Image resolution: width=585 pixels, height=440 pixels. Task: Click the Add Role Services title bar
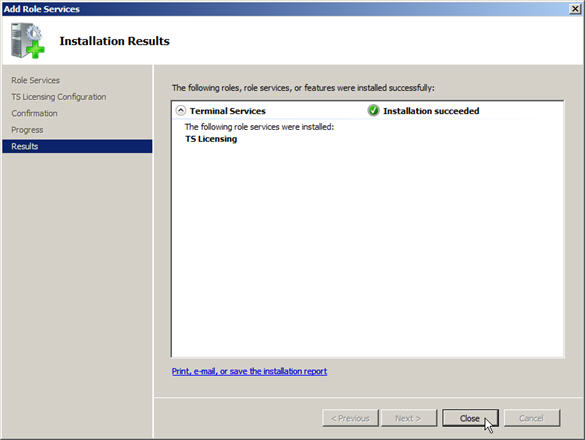tap(285, 9)
